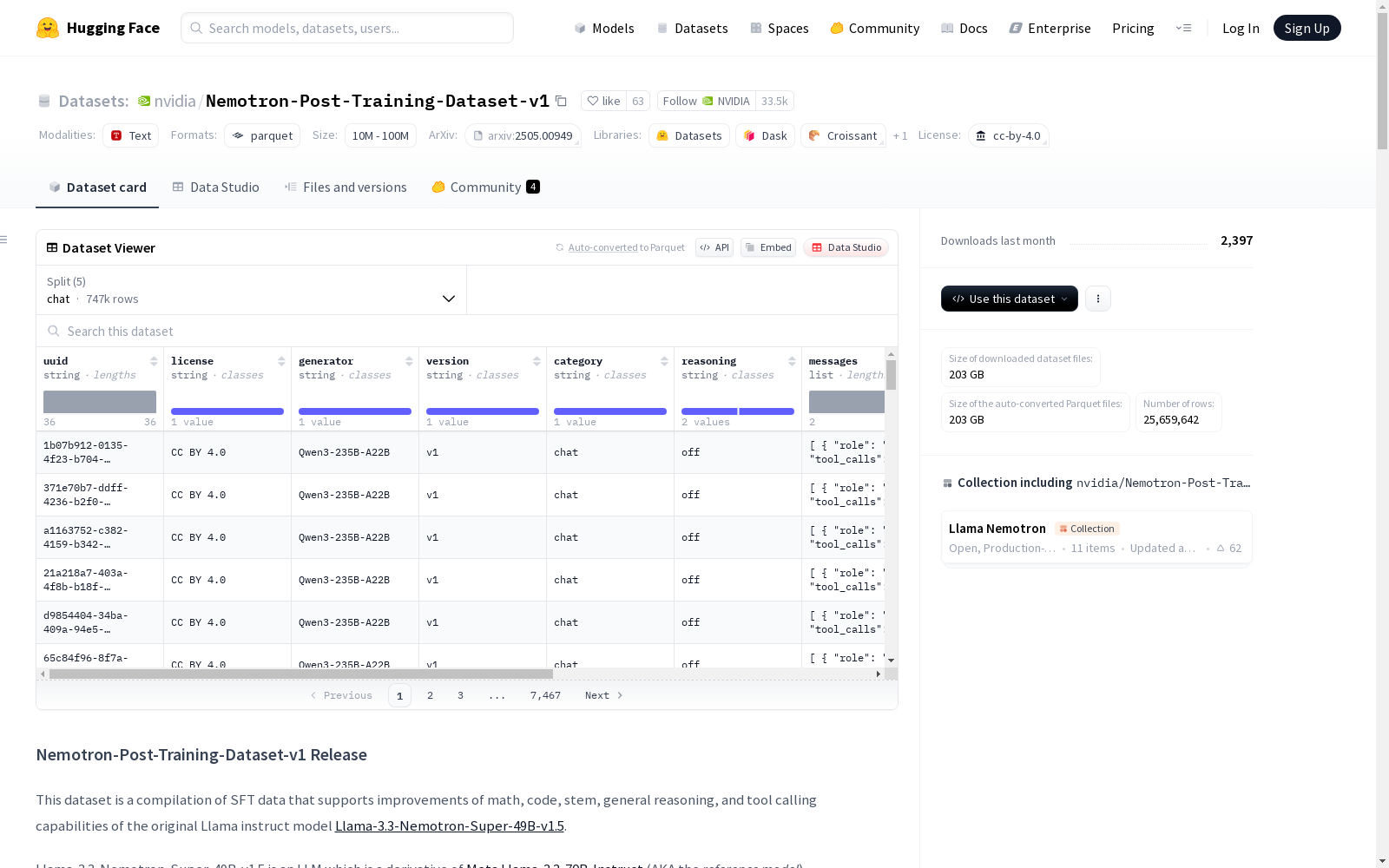Like the dataset with the heart button

point(603,101)
